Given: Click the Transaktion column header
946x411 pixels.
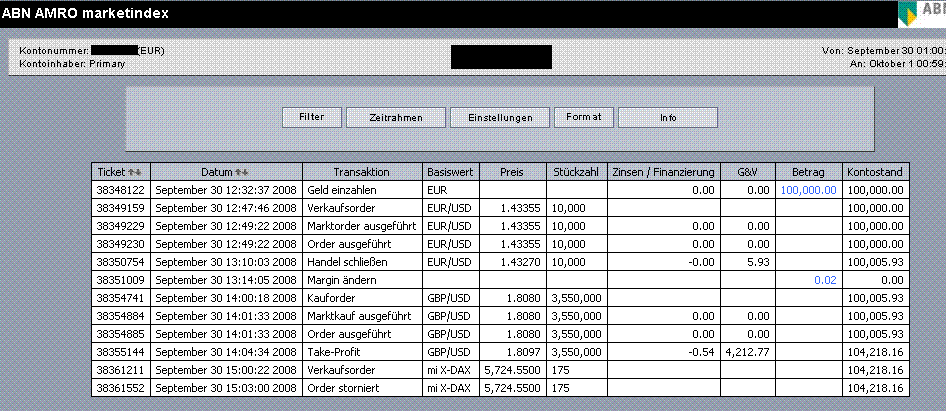Looking at the screenshot, I should (361, 172).
